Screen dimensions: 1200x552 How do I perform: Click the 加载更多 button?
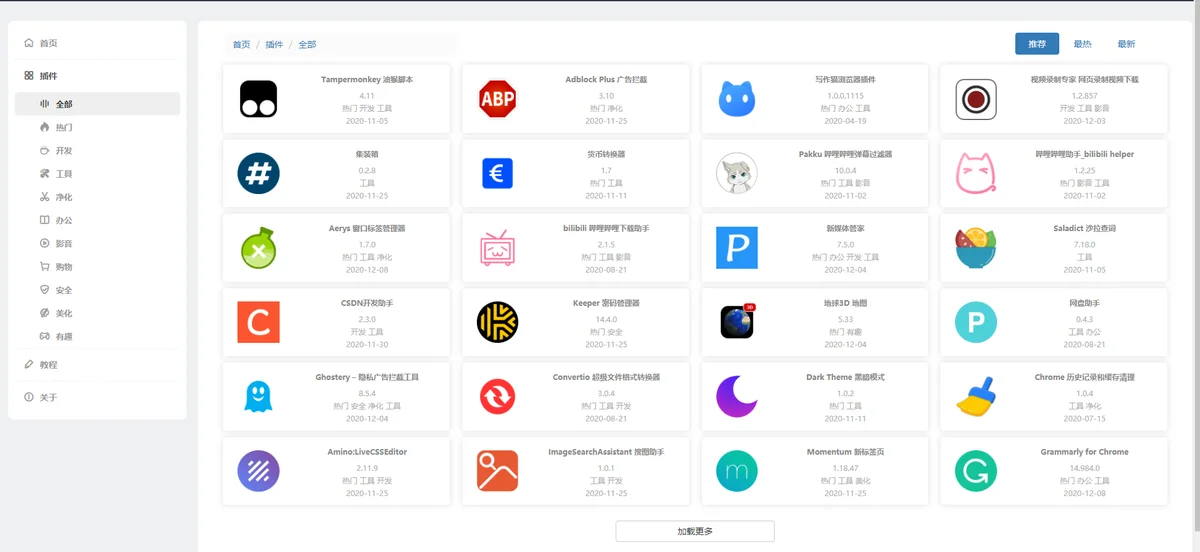coord(695,531)
